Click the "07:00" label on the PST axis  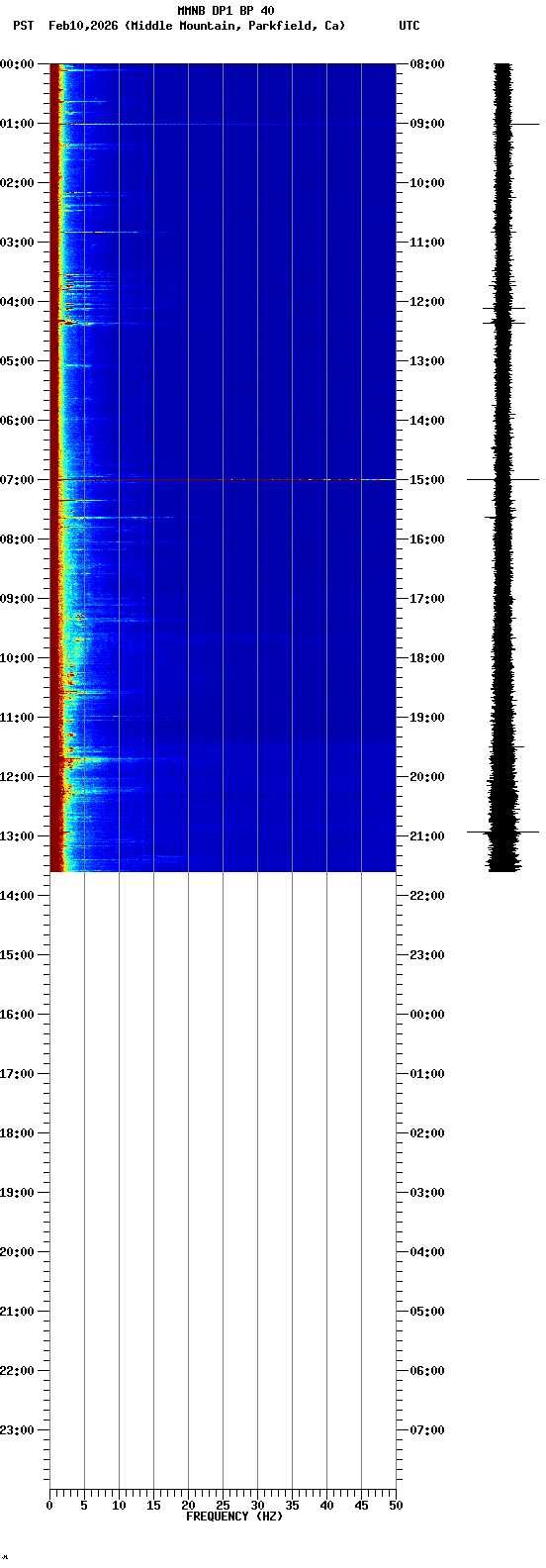[x=17, y=480]
